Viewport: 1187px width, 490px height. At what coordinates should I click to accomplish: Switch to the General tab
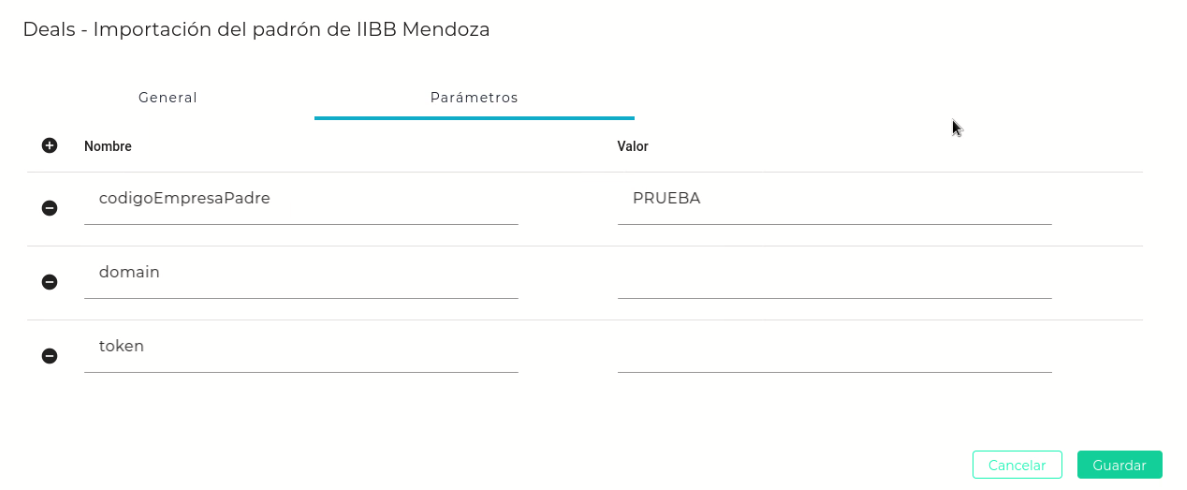pos(167,98)
